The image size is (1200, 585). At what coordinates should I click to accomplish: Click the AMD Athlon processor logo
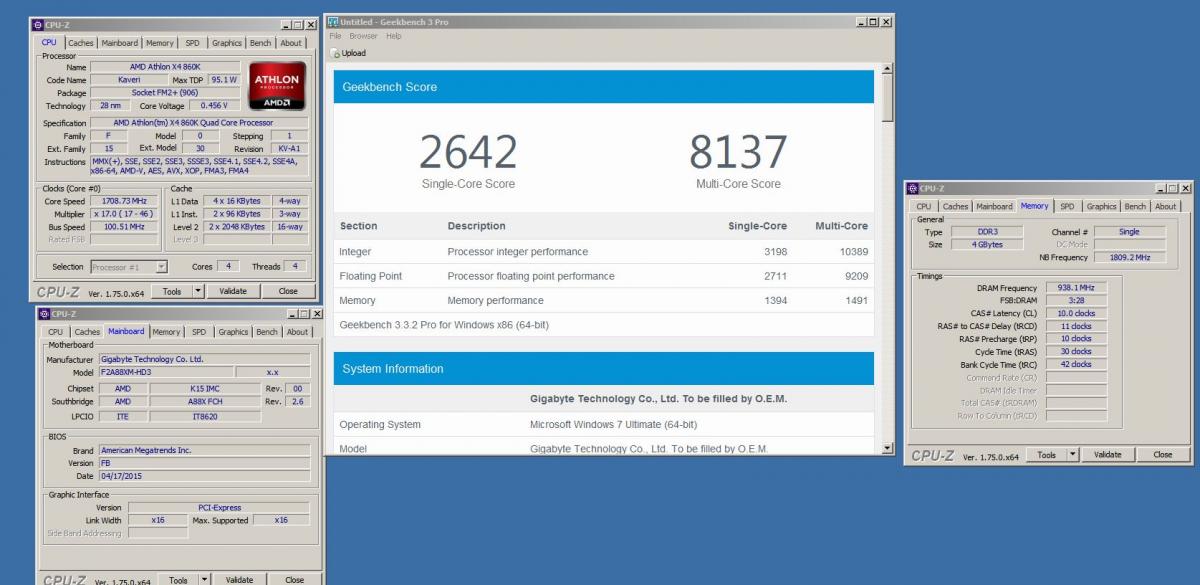[x=277, y=87]
